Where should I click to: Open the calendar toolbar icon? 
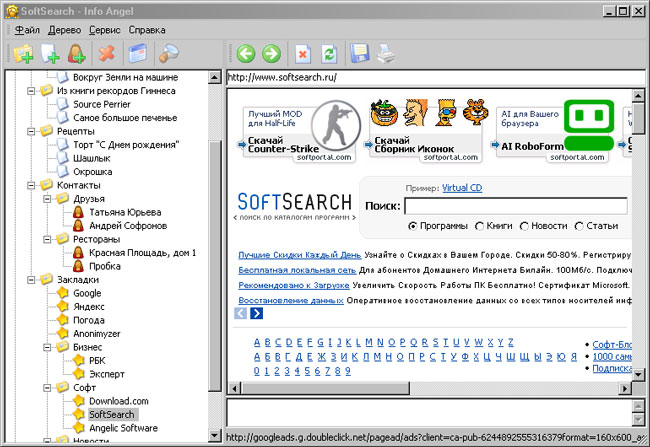(x=138, y=53)
